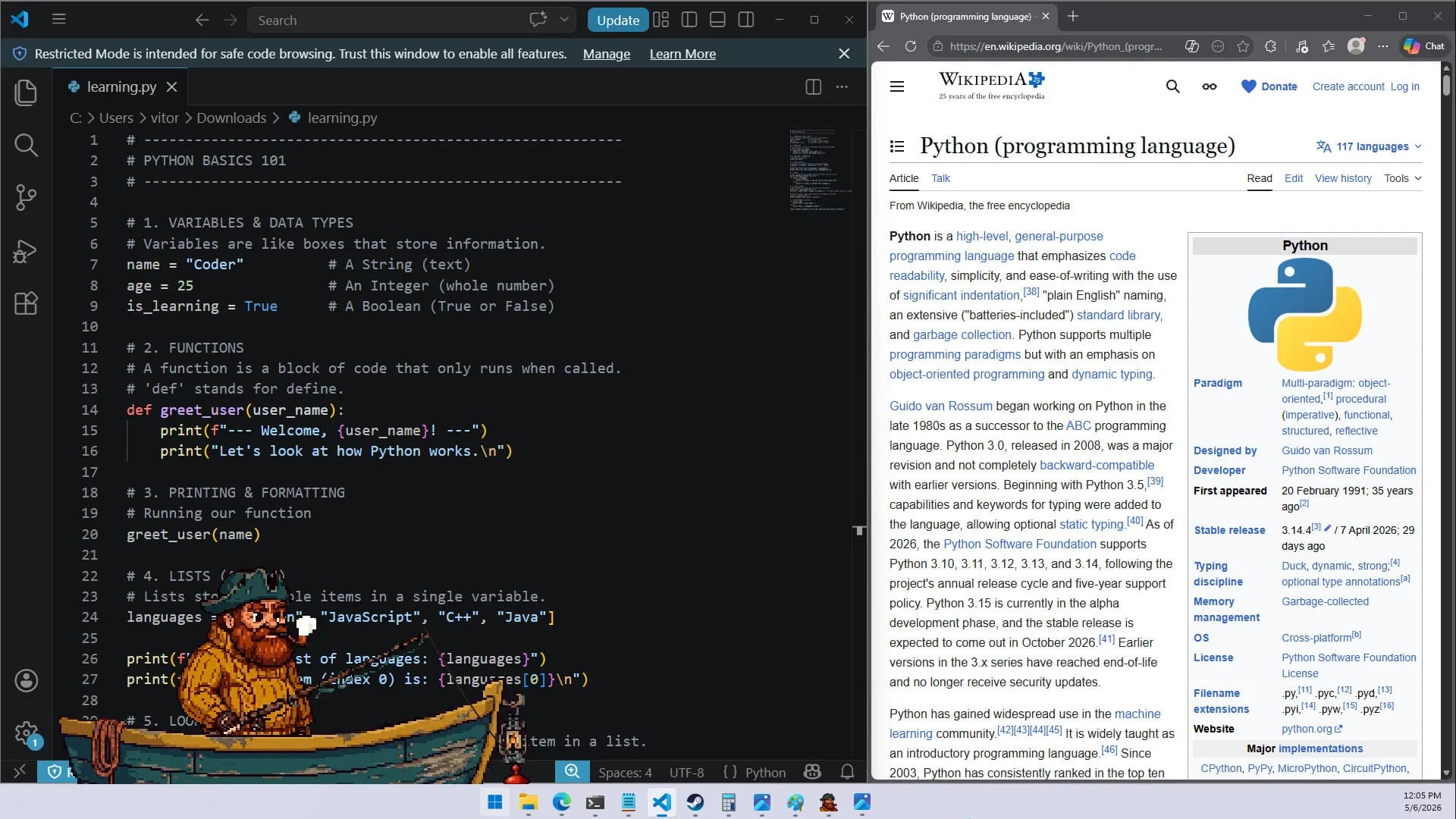Open Copilot chat icon in title bar
The width and height of the screenshot is (1456, 819).
(x=538, y=20)
